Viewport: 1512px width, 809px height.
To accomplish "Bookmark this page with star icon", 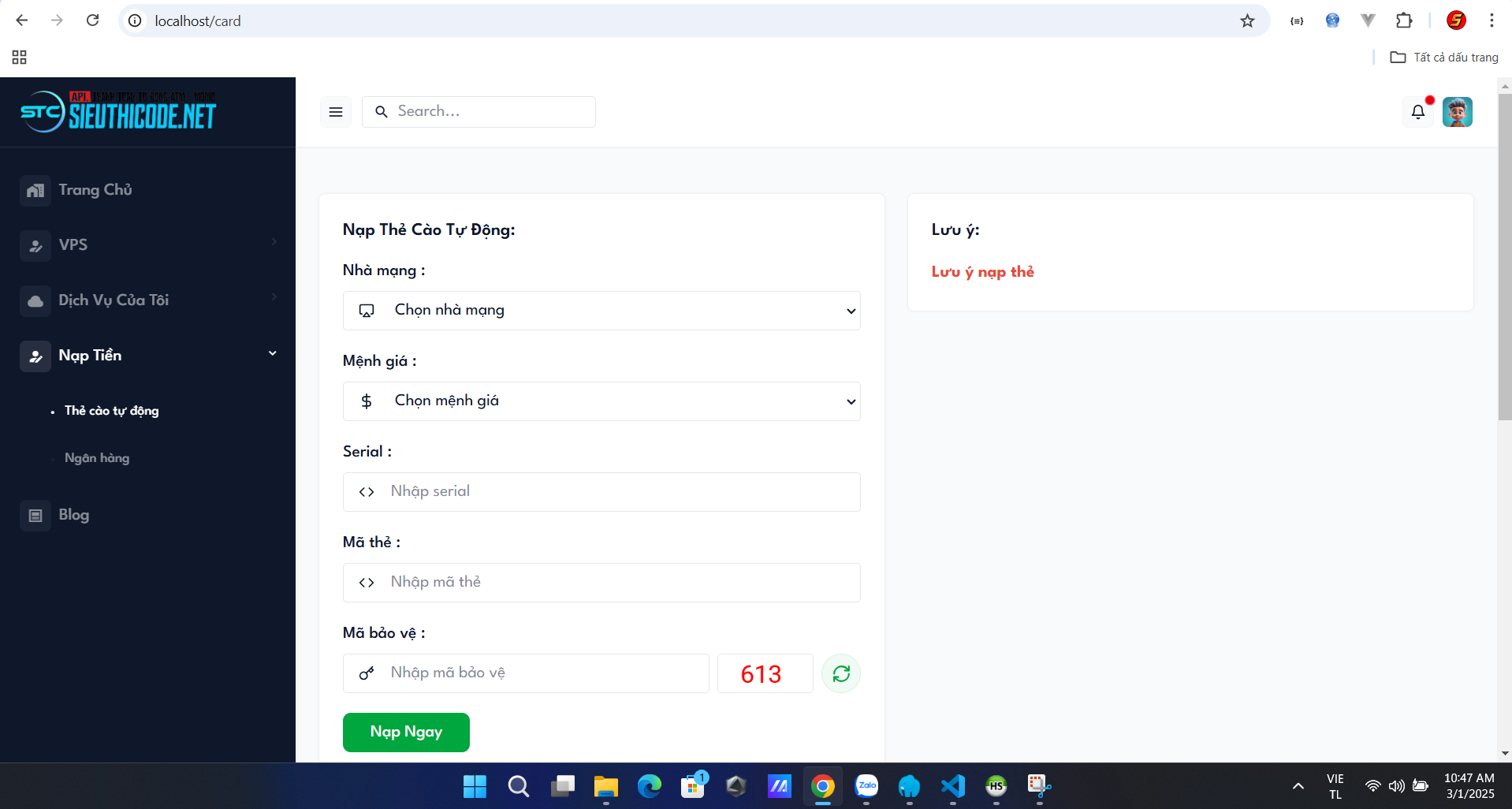I will [x=1247, y=21].
